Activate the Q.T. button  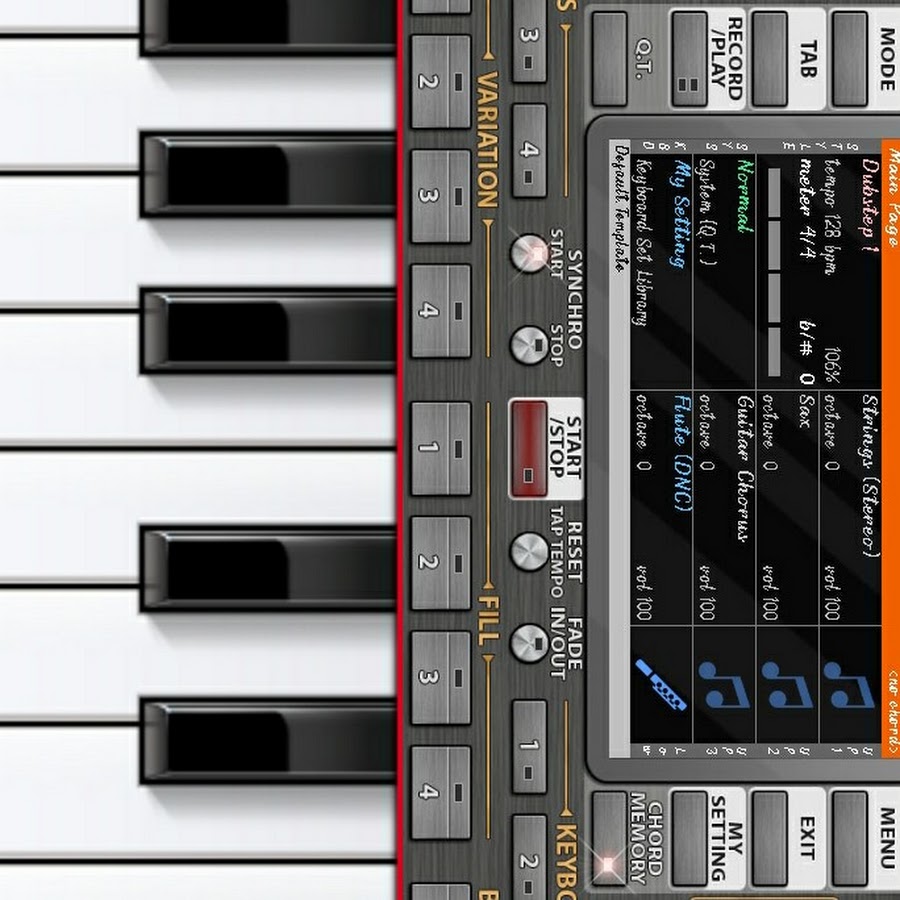tap(609, 59)
